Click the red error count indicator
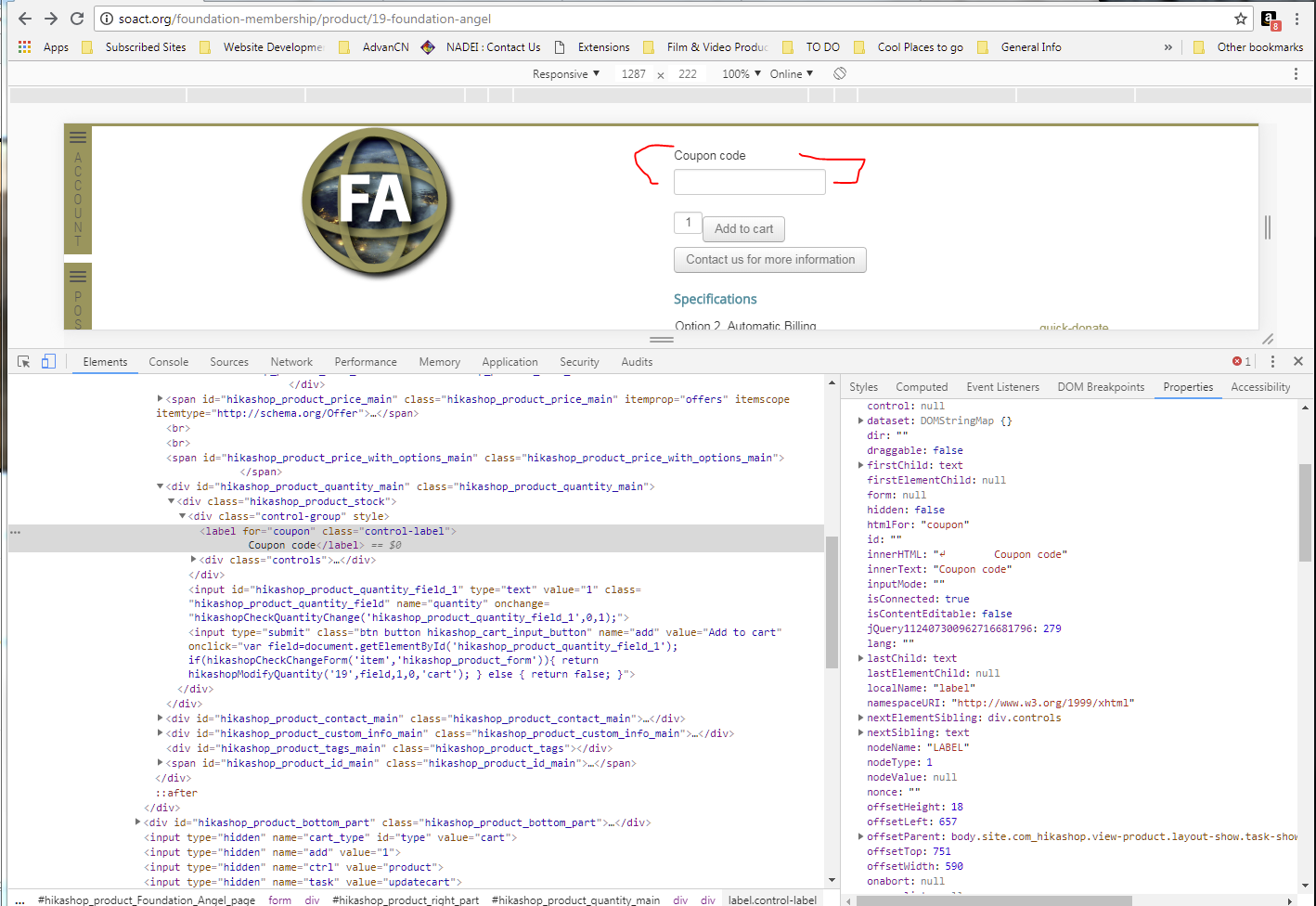This screenshot has width=1316, height=906. pos(1241,362)
